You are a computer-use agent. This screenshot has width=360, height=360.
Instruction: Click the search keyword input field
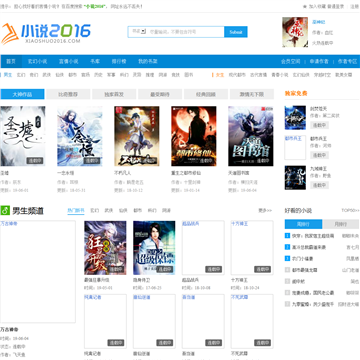point(186,32)
